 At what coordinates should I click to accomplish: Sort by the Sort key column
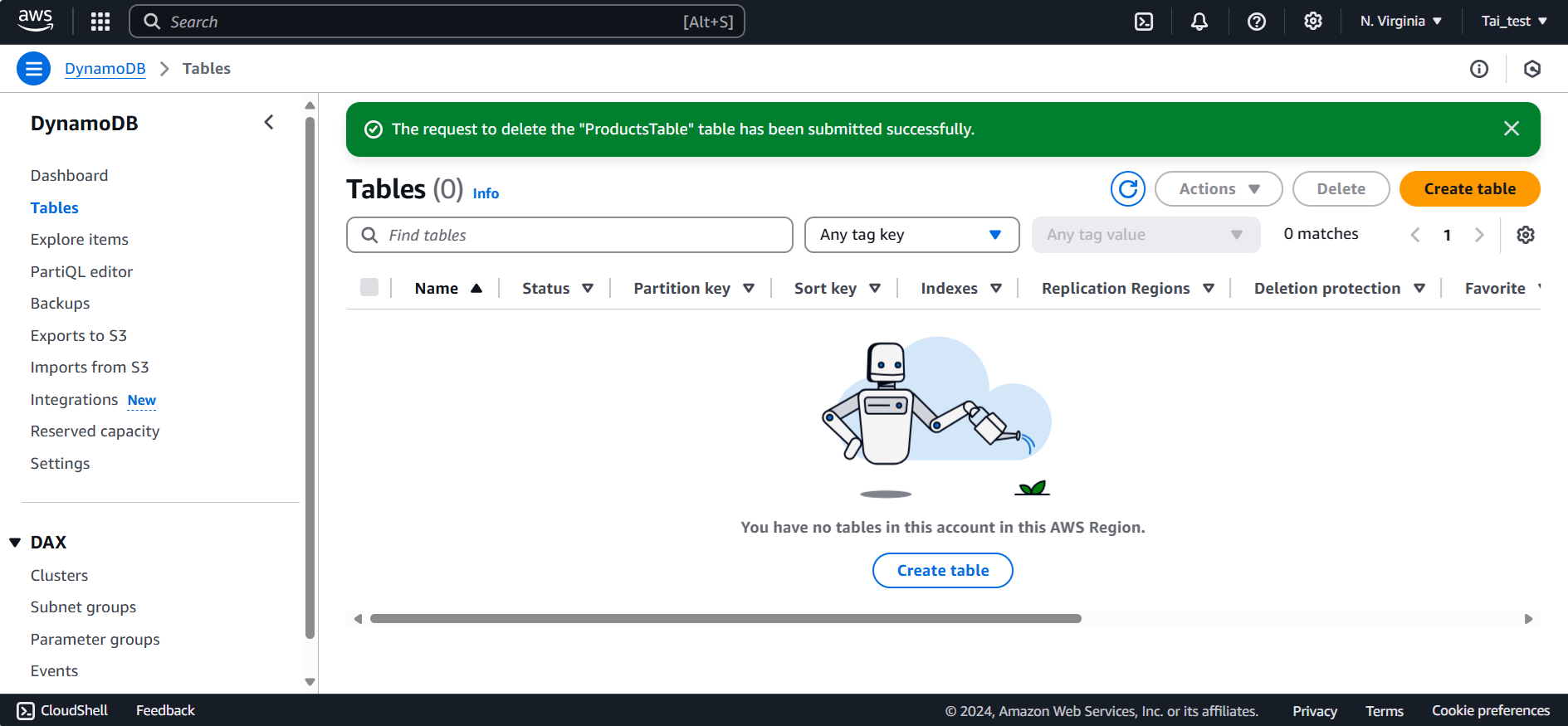(x=838, y=288)
